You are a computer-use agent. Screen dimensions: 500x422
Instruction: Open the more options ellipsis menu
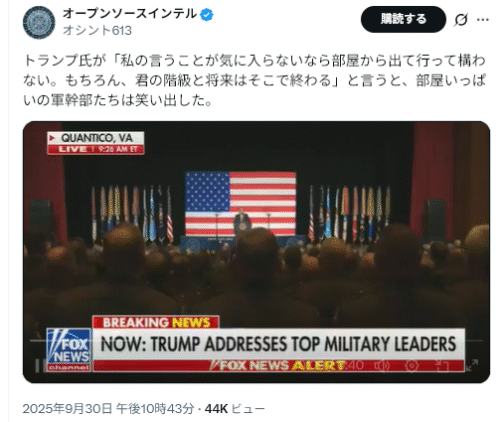483,20
